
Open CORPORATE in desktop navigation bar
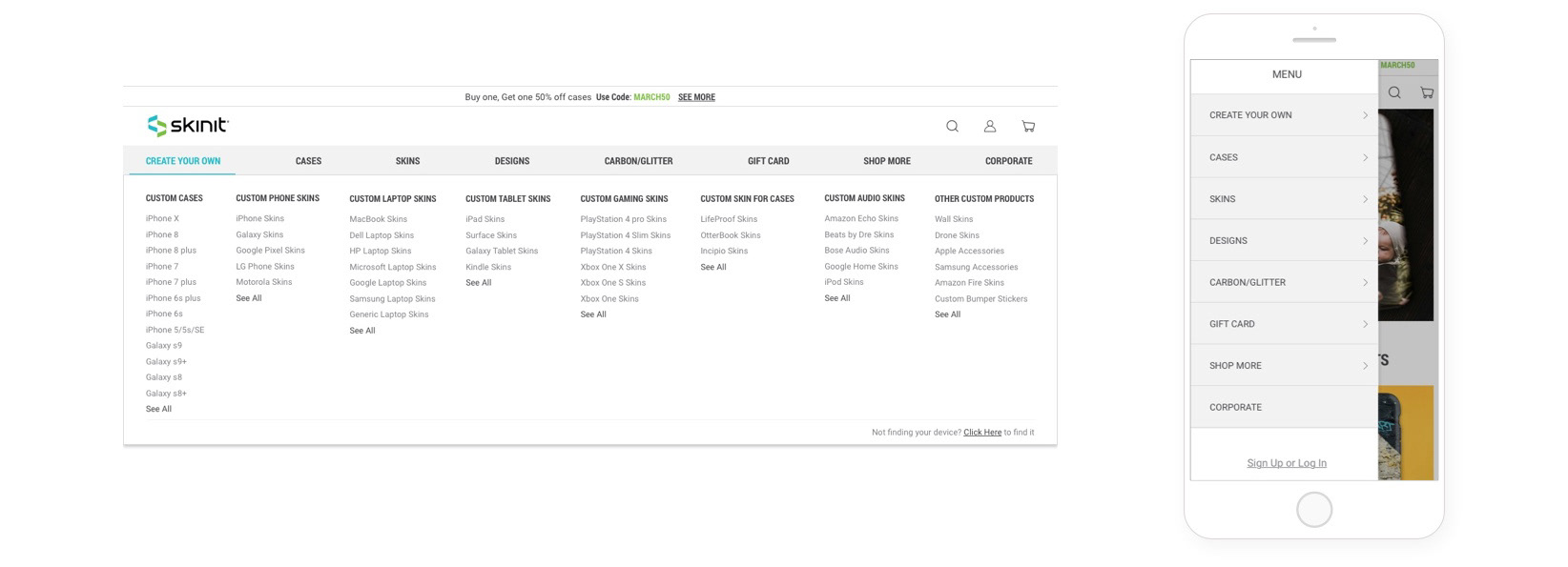(x=1009, y=161)
